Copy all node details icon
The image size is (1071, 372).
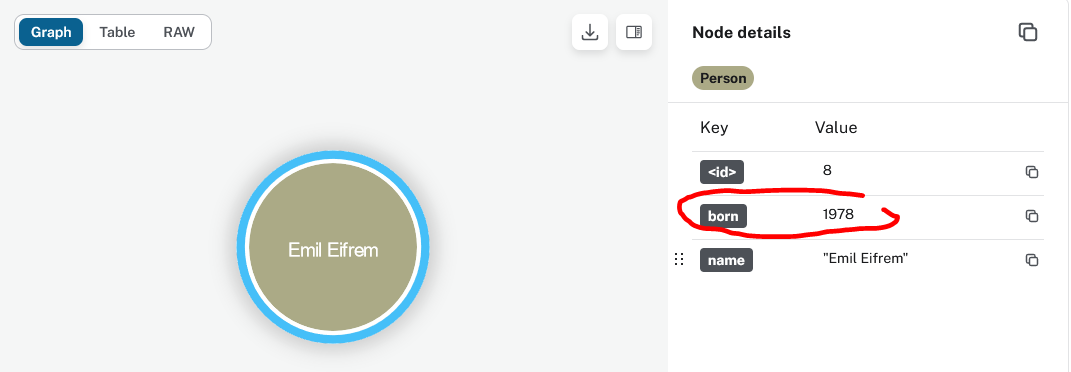(1027, 32)
